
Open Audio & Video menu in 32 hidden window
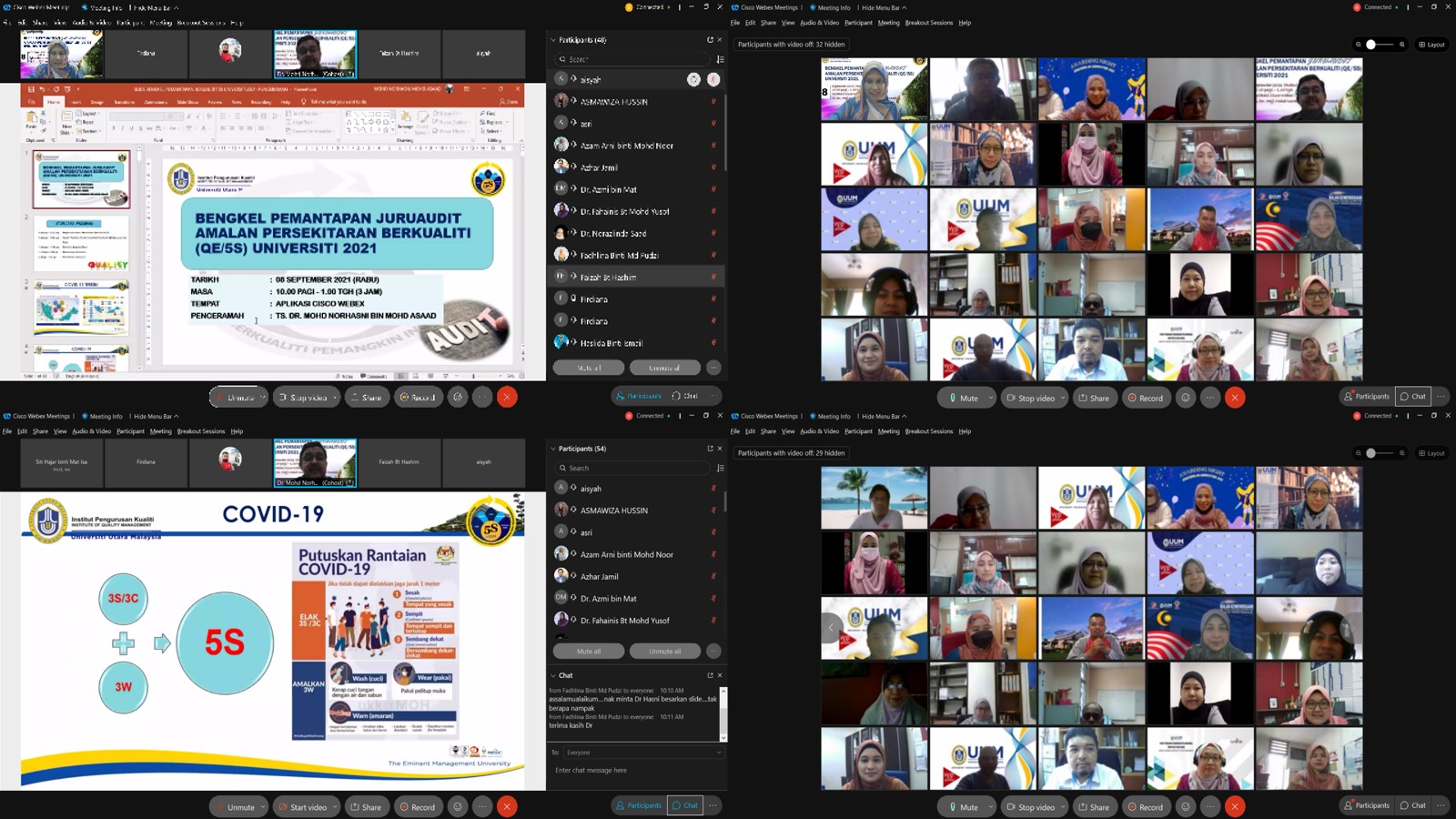click(819, 23)
